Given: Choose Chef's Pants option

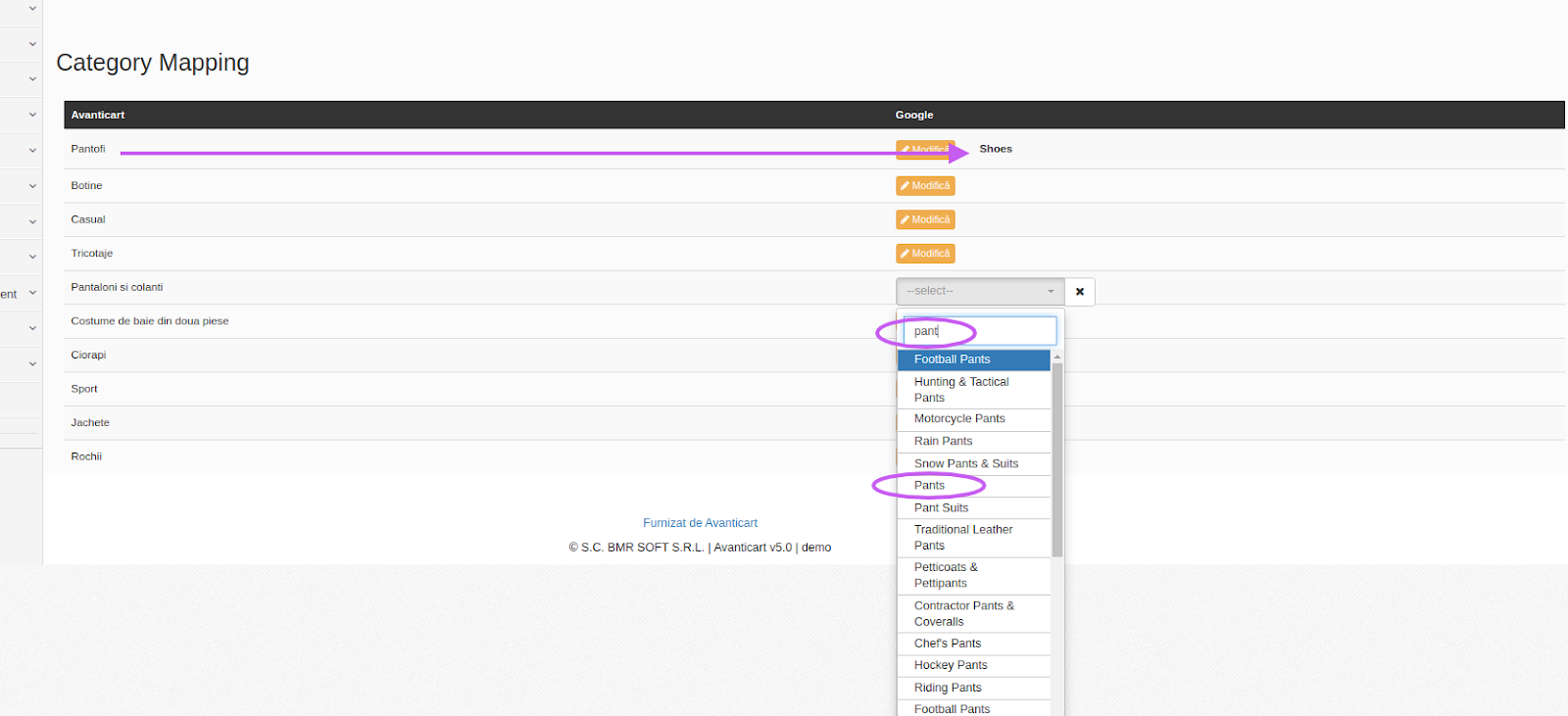Looking at the screenshot, I should point(974,644).
